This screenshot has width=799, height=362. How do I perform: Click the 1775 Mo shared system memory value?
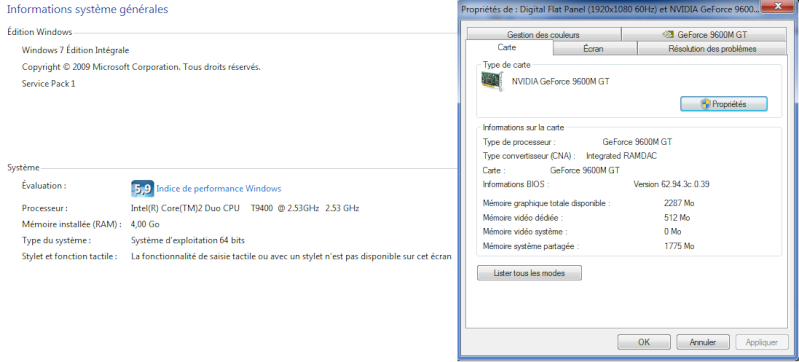[679, 246]
